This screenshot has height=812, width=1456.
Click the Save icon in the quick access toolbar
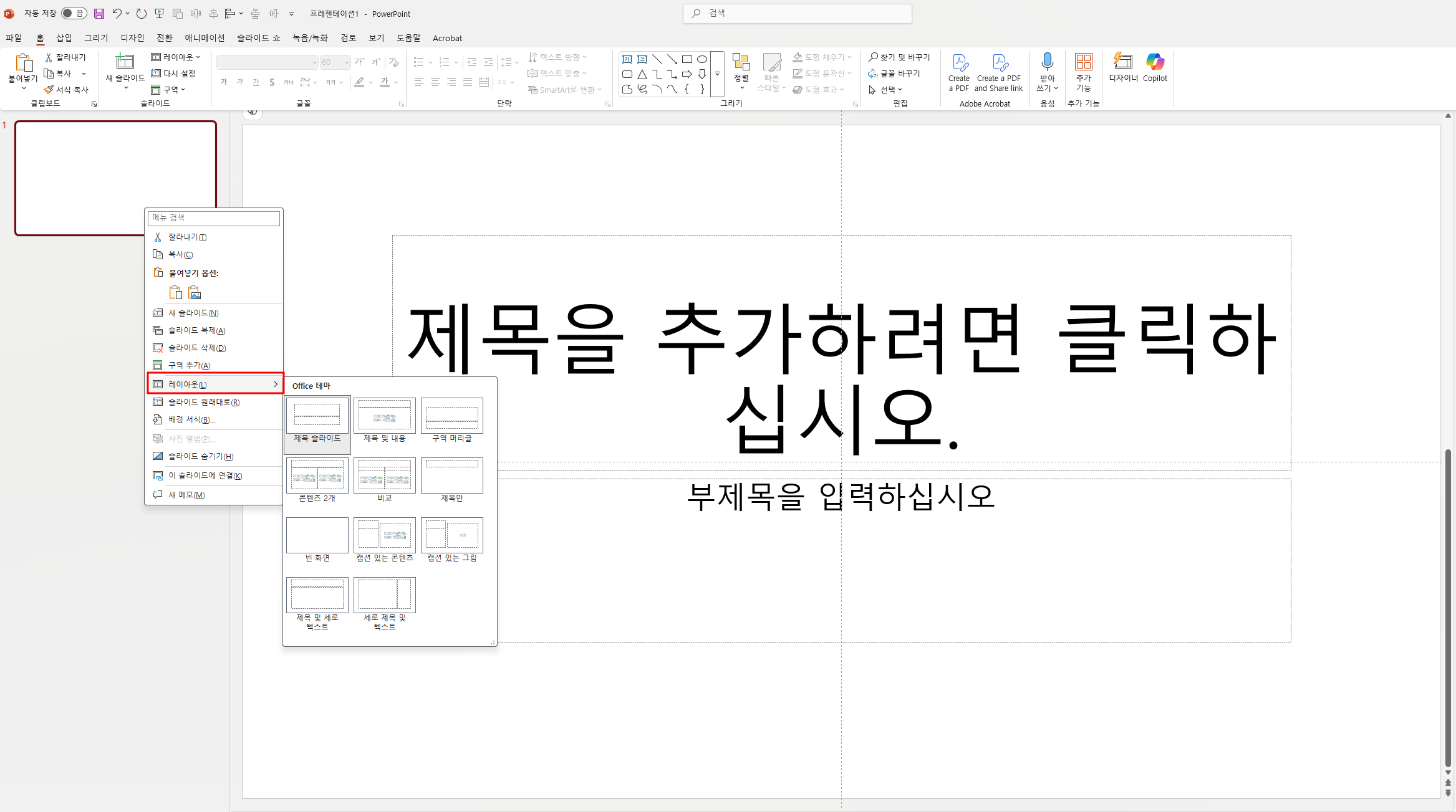(x=99, y=13)
